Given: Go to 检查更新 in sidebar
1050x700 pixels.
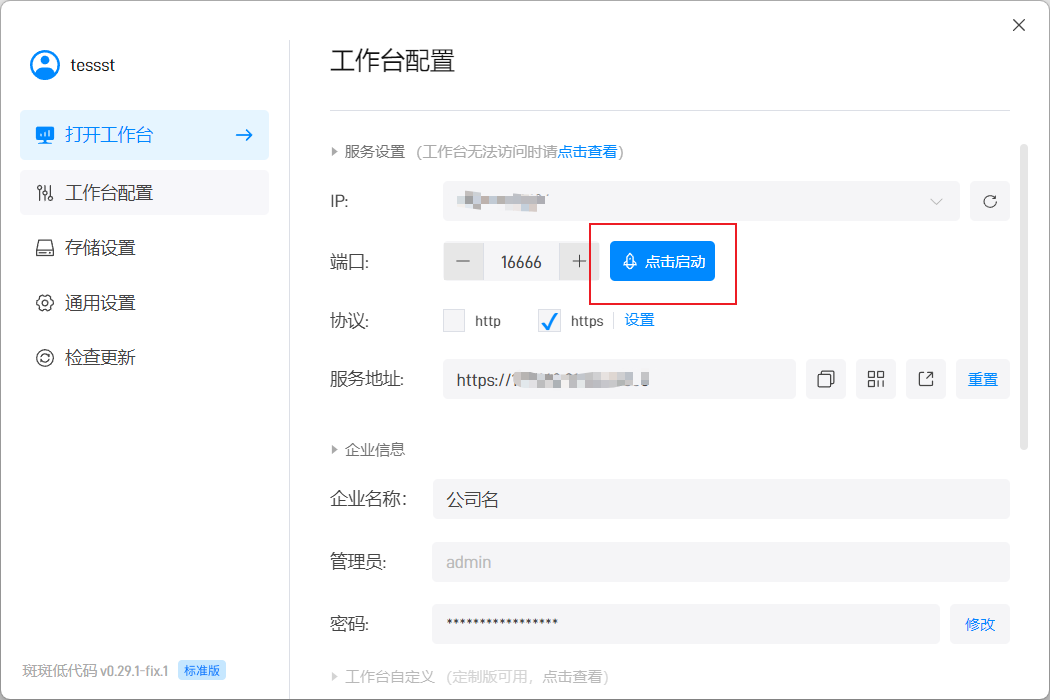Looking at the screenshot, I should tap(100, 358).
